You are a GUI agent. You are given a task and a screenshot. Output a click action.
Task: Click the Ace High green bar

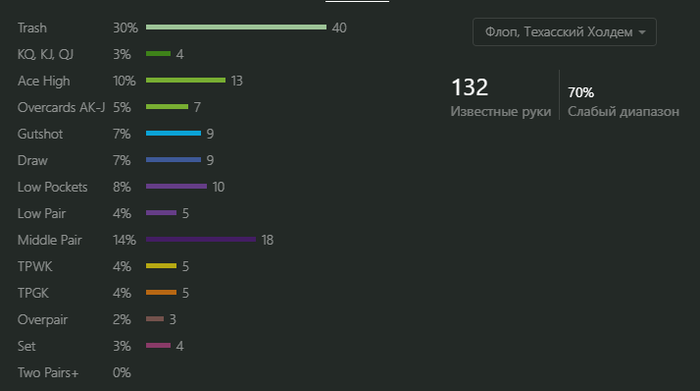(x=186, y=80)
